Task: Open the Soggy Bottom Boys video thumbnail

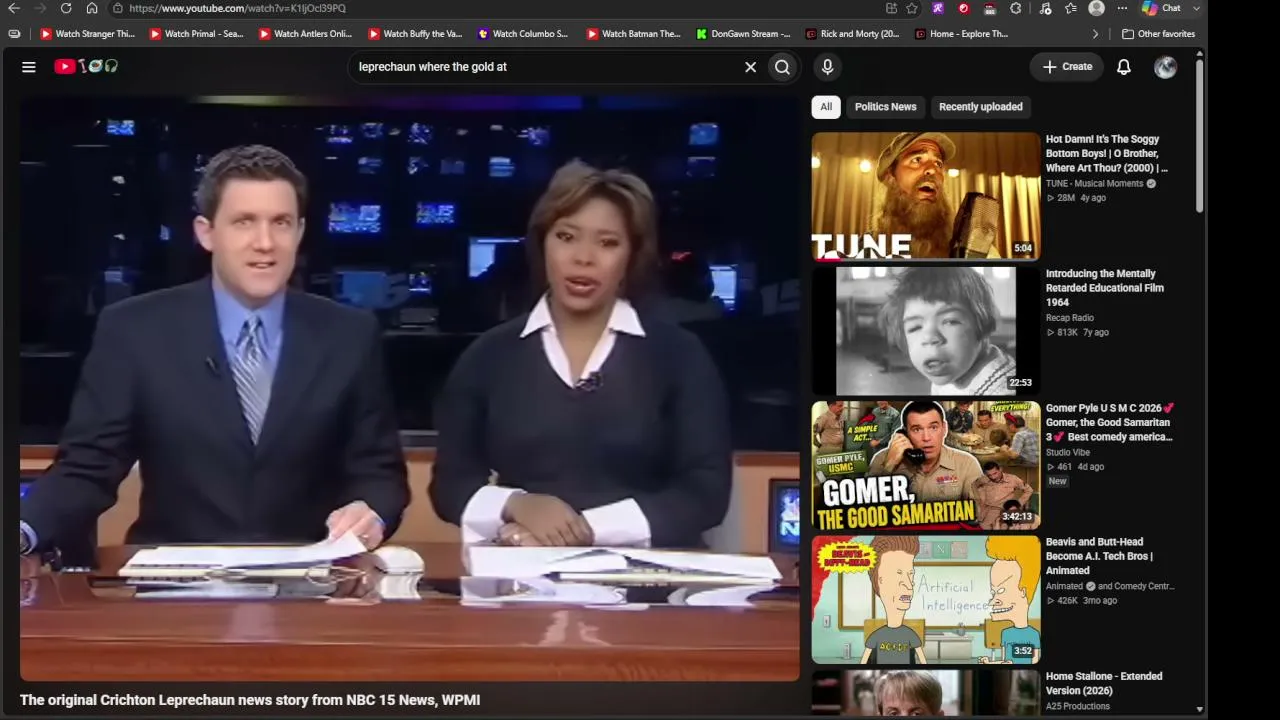Action: (x=926, y=196)
